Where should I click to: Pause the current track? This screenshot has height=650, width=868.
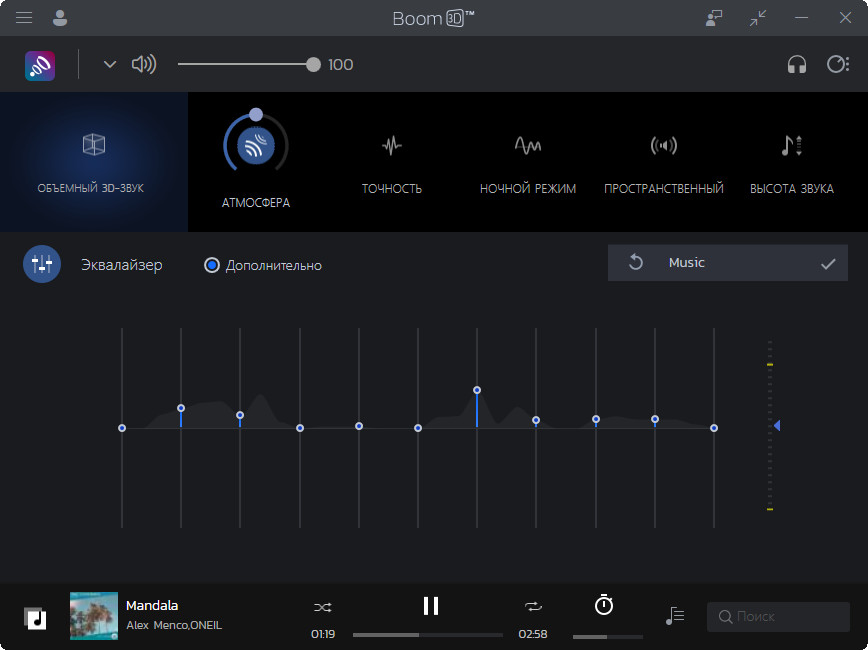click(431, 605)
